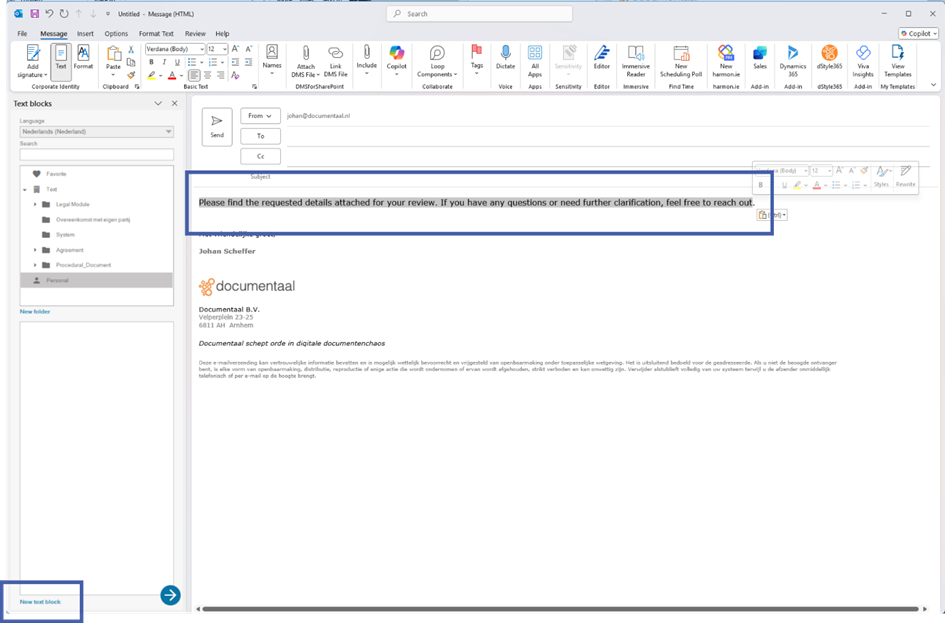Open the Corporate Identity Format tool
Image resolution: width=945 pixels, height=623 pixels.
click(x=83, y=57)
